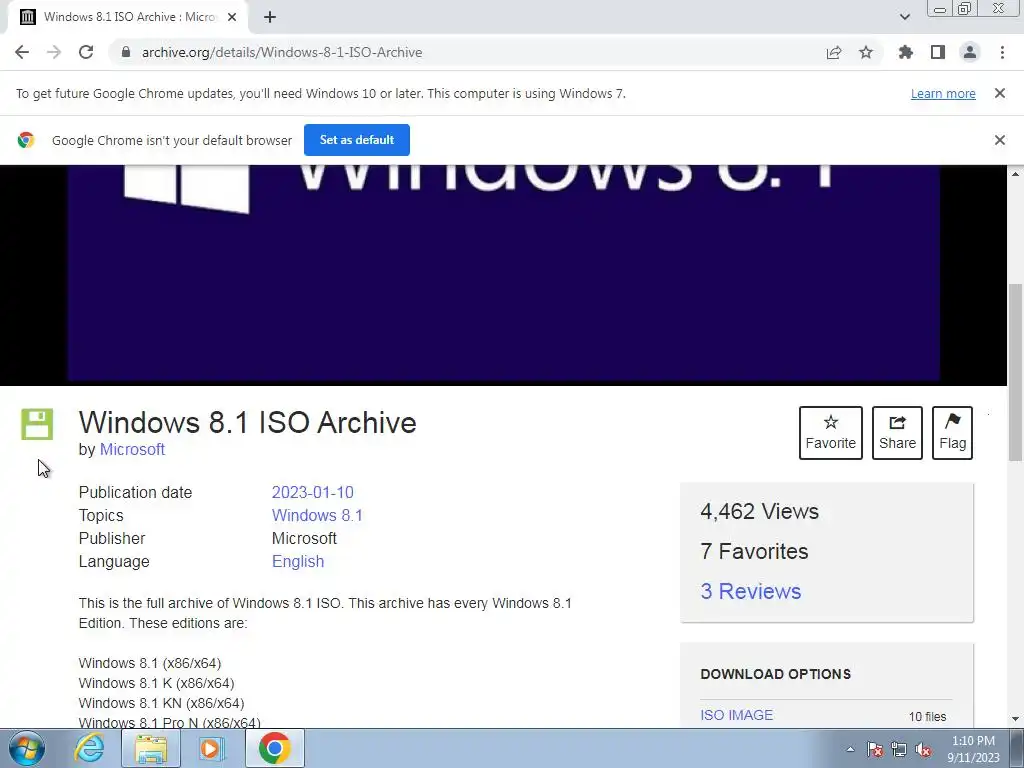This screenshot has width=1024, height=768.
Task: Click the Windows 8.1 K (x86/x64) line
Action: [x=156, y=683]
